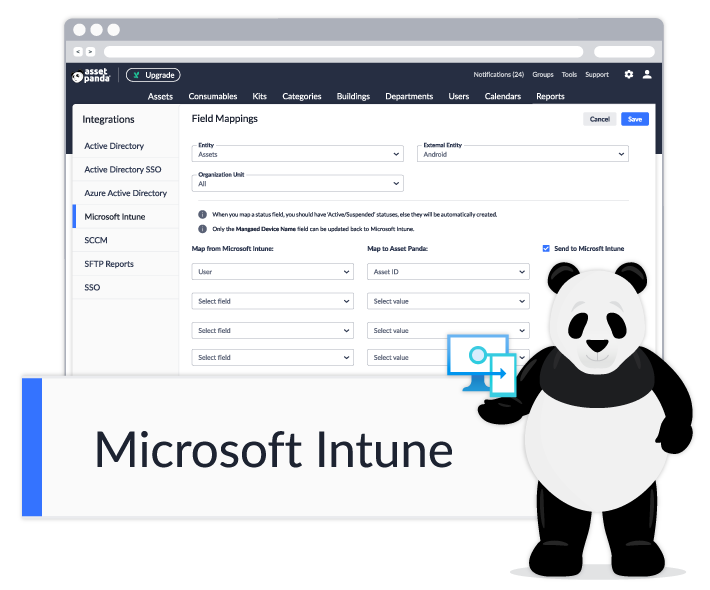Open the second Select field dropdown

273,331
